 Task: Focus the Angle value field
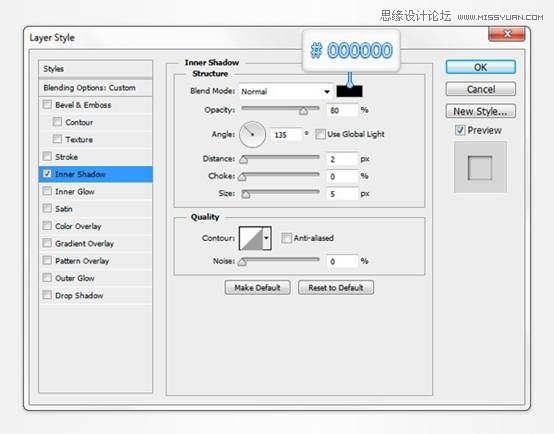click(286, 135)
